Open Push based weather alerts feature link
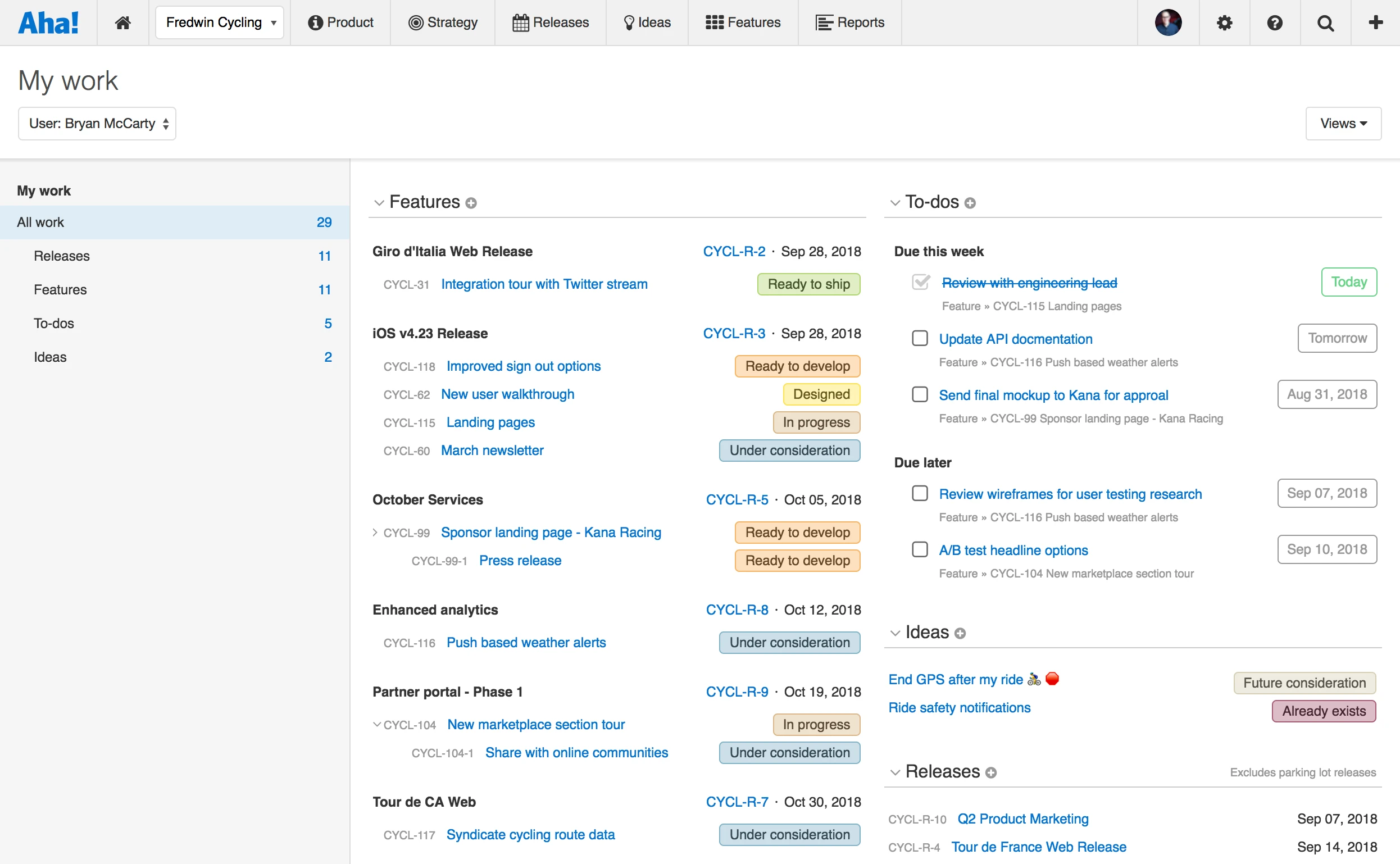This screenshot has width=1400, height=864. point(526,642)
